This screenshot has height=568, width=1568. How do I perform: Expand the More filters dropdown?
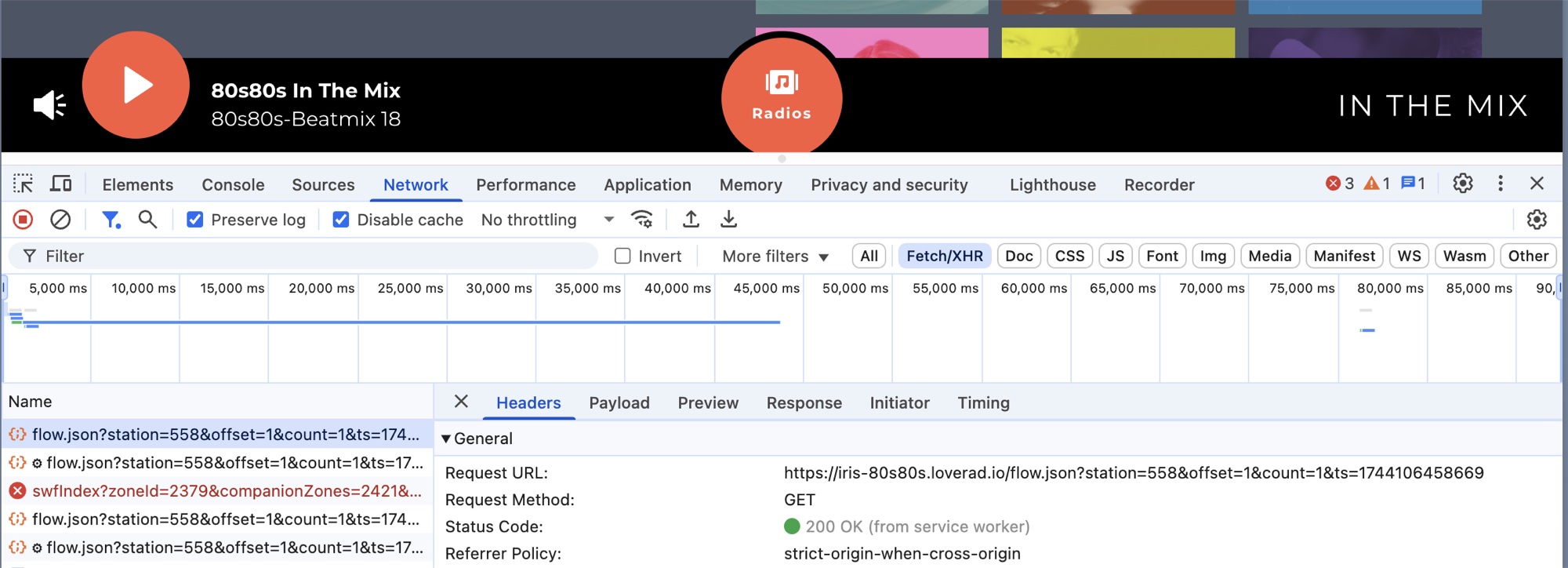(775, 256)
